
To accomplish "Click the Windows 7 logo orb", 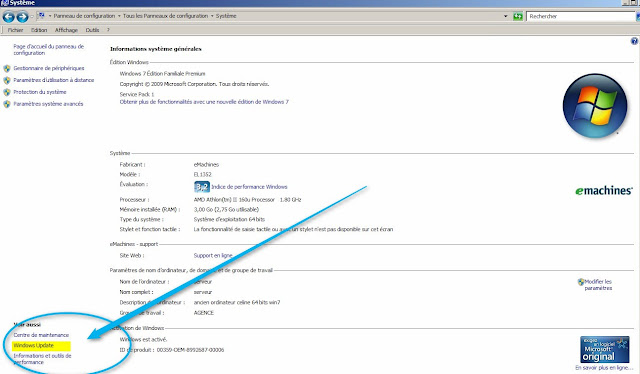I will (x=595, y=105).
